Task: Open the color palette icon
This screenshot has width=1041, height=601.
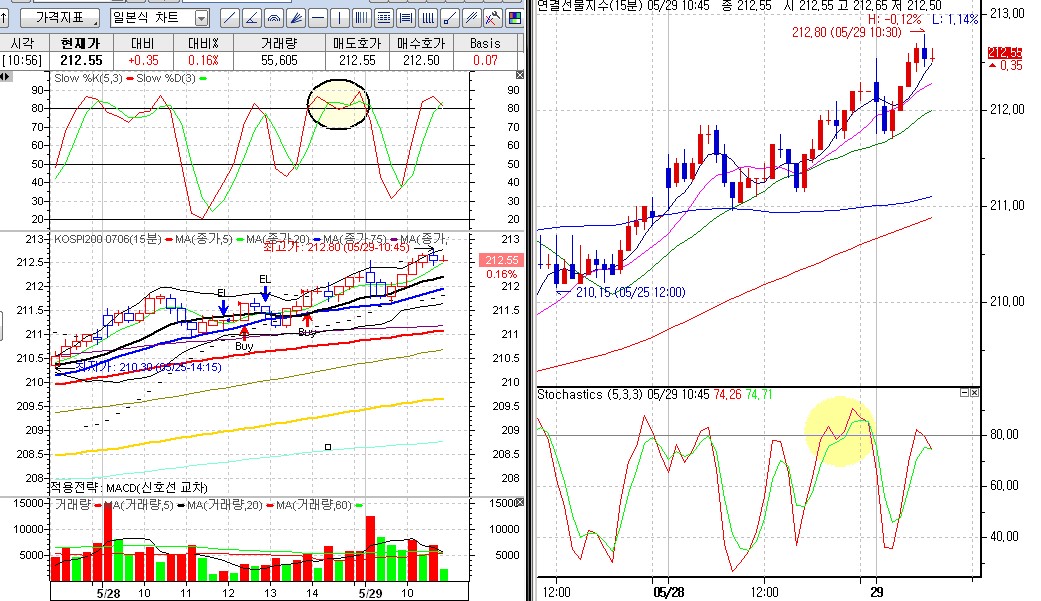Action: pos(514,18)
